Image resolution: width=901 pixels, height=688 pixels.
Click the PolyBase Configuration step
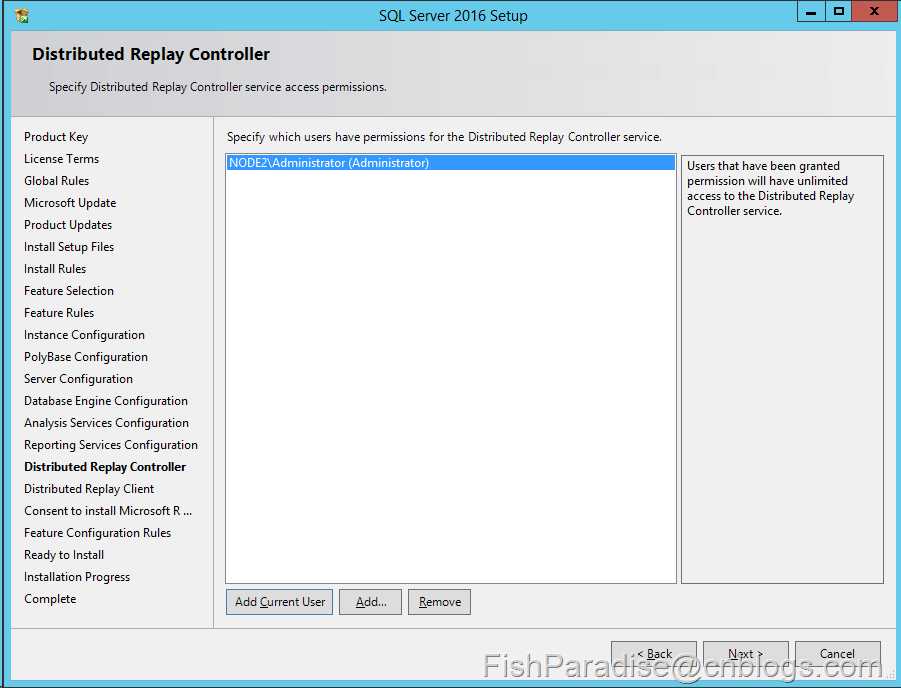[86, 357]
